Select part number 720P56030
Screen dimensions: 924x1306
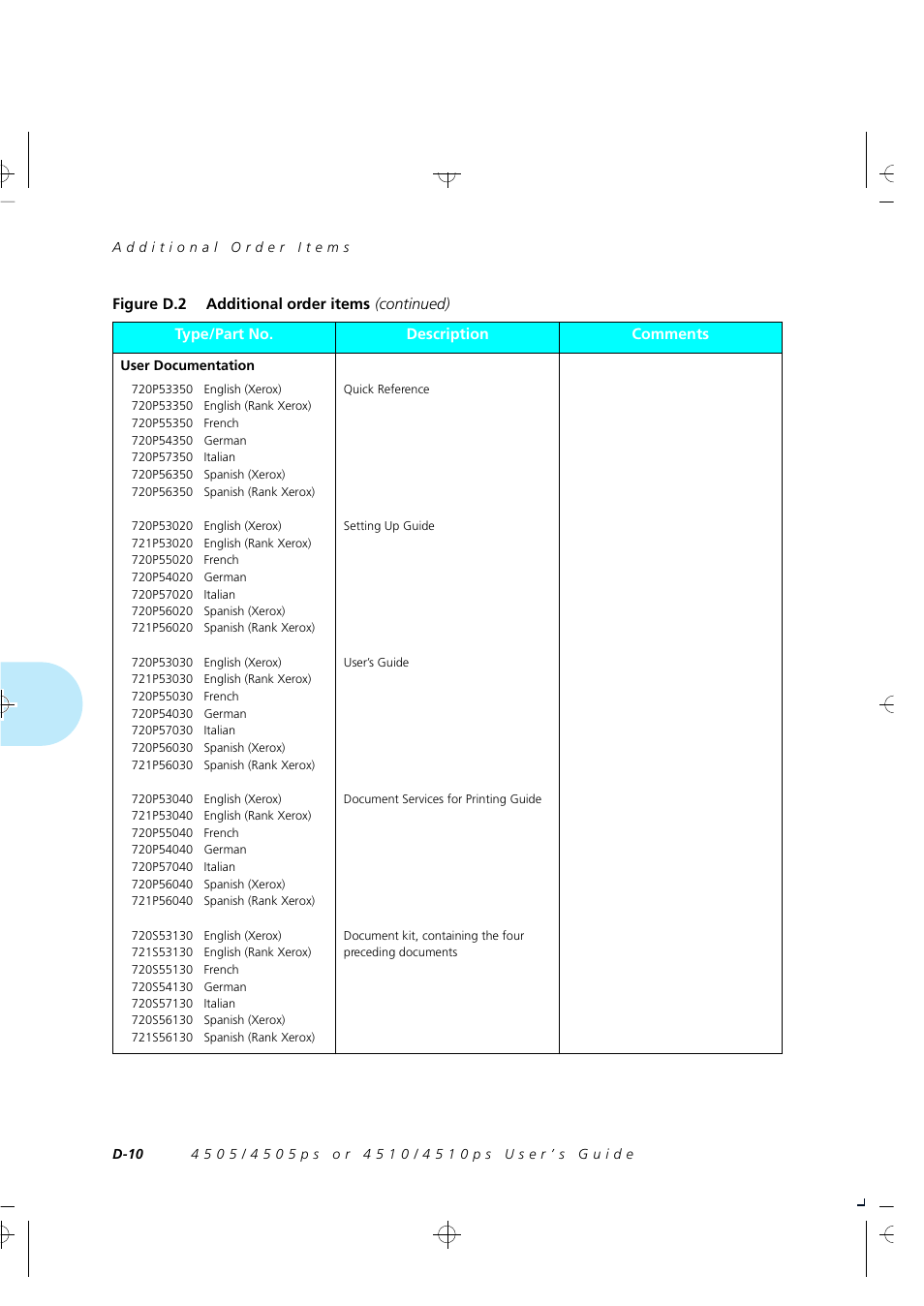[162, 748]
